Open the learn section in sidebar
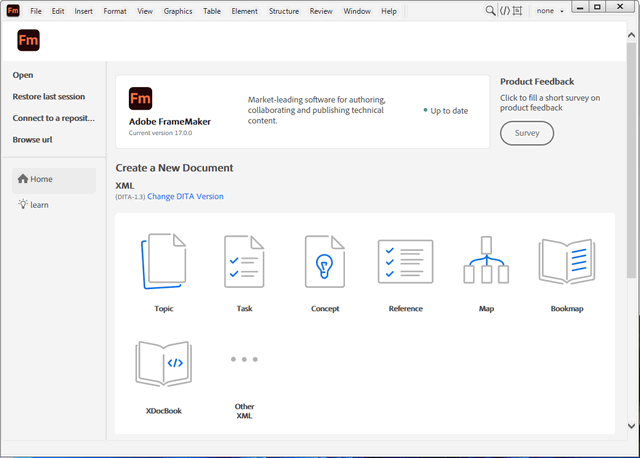The width and height of the screenshot is (640, 458). tap(39, 205)
